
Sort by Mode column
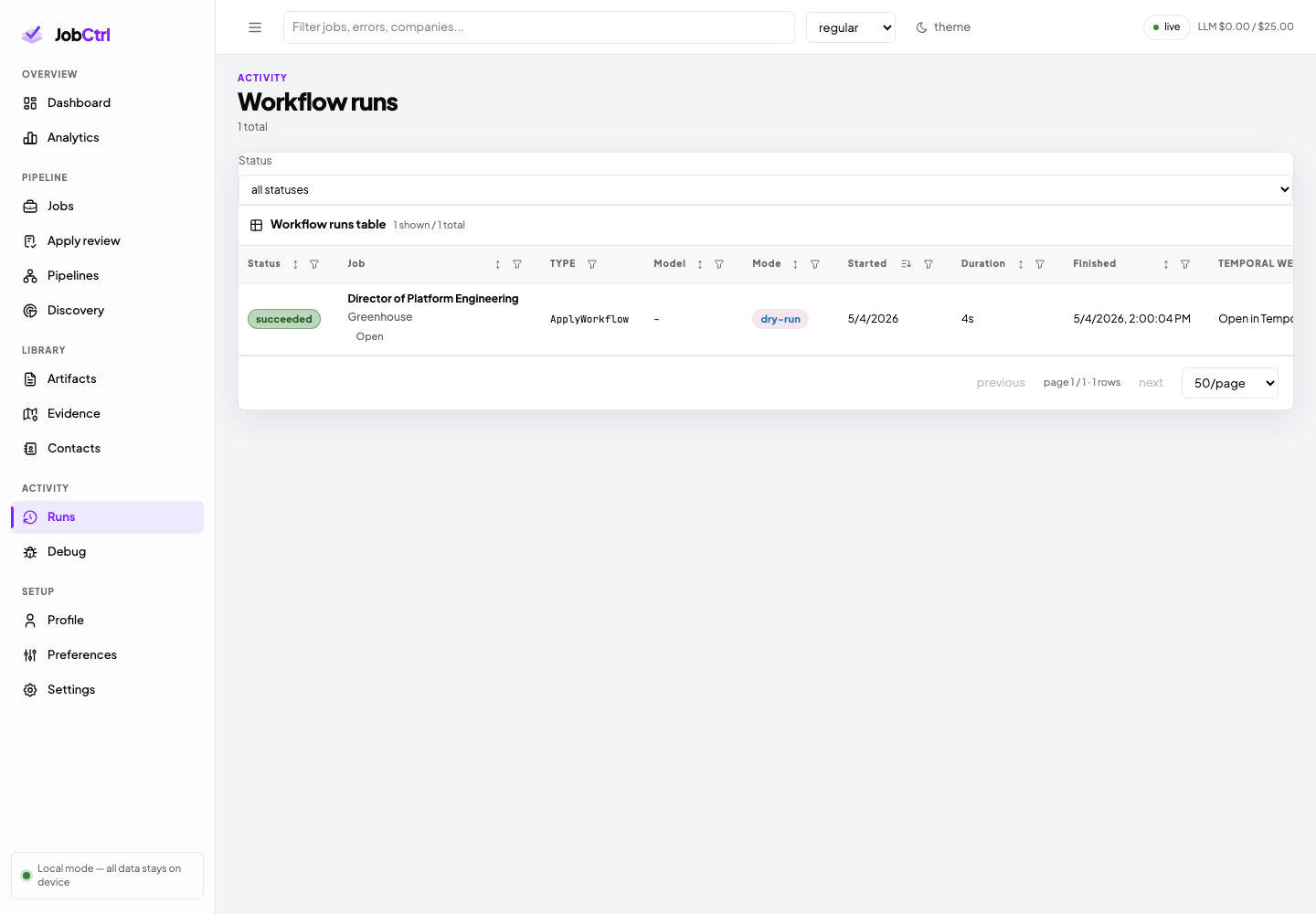point(795,264)
